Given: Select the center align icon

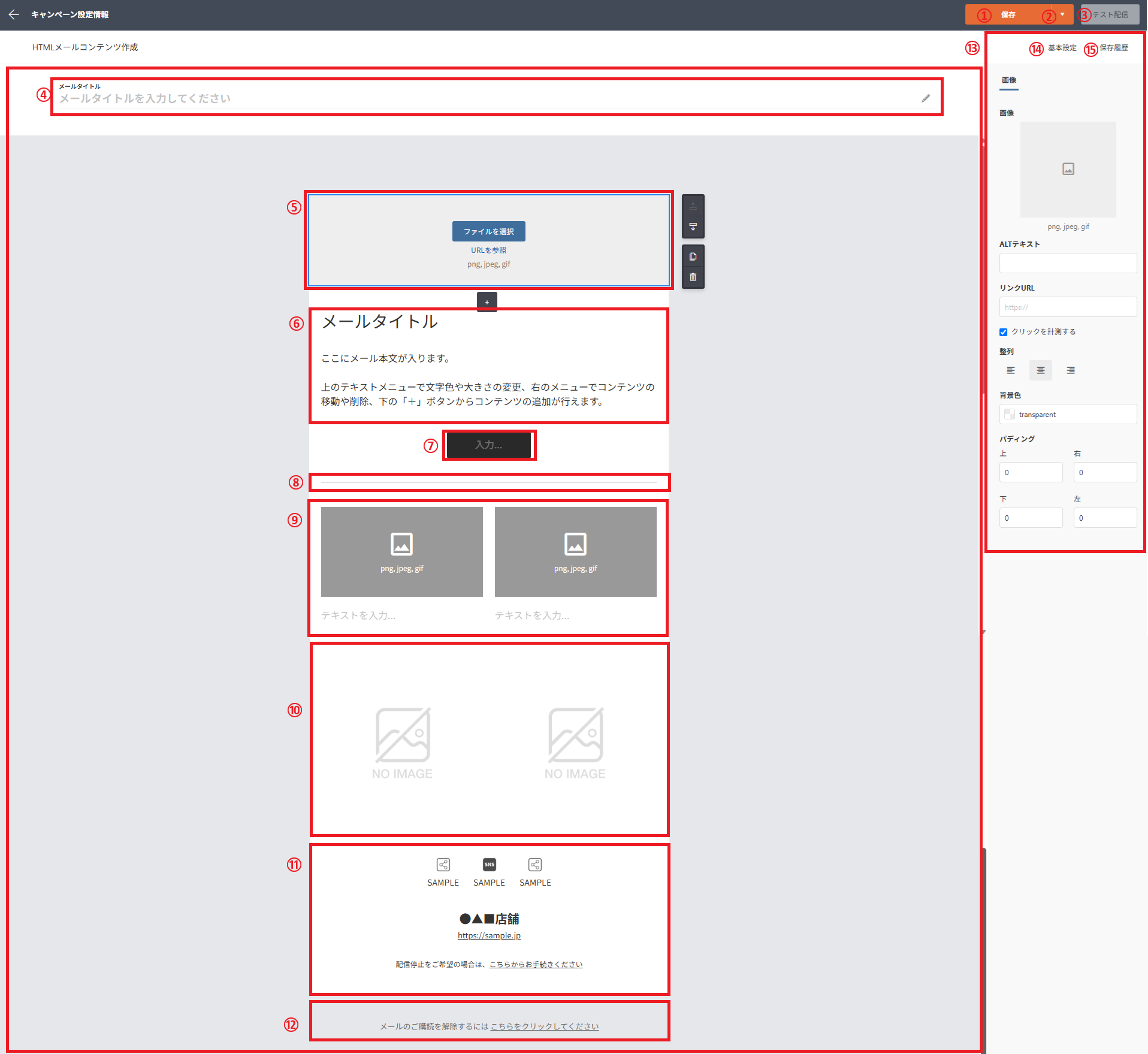Looking at the screenshot, I should (1041, 370).
